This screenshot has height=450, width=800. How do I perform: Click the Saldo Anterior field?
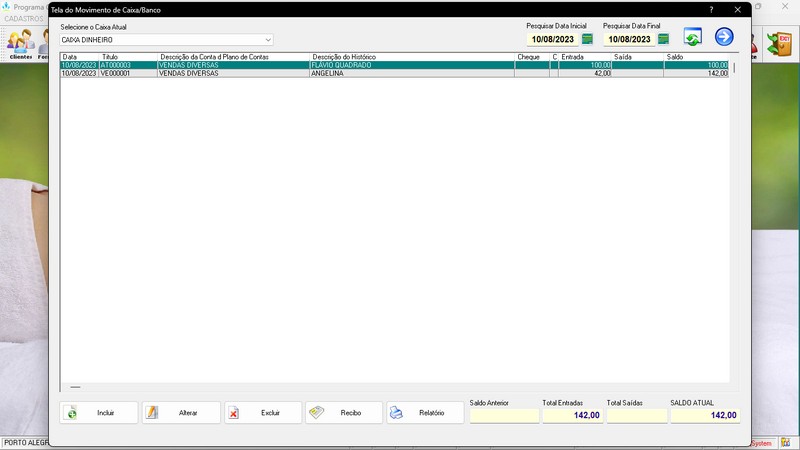point(504,415)
